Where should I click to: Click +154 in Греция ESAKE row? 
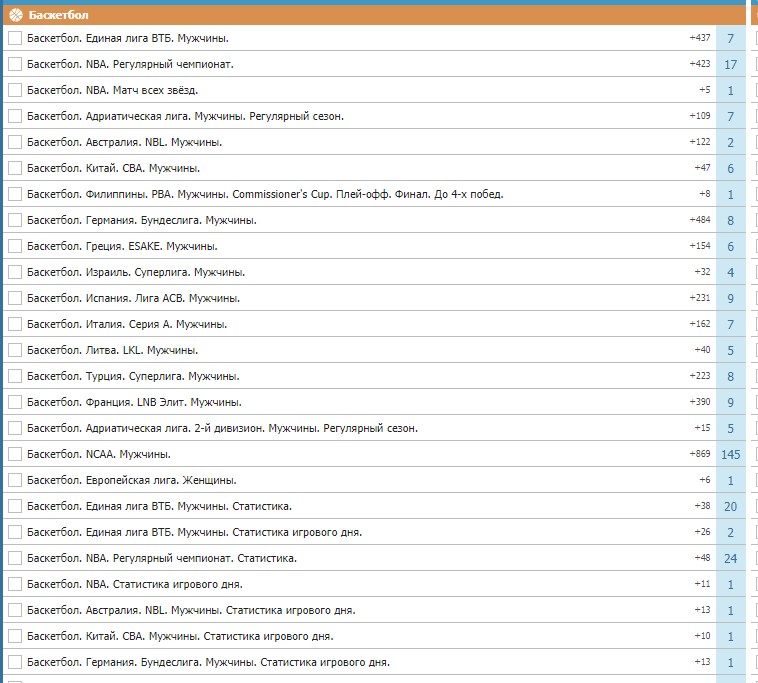(x=700, y=246)
